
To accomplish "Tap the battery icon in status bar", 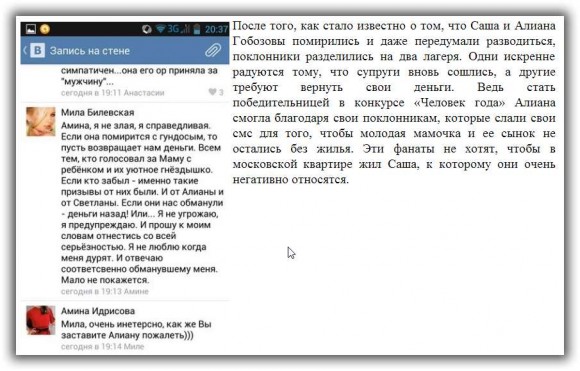I will coord(197,29).
